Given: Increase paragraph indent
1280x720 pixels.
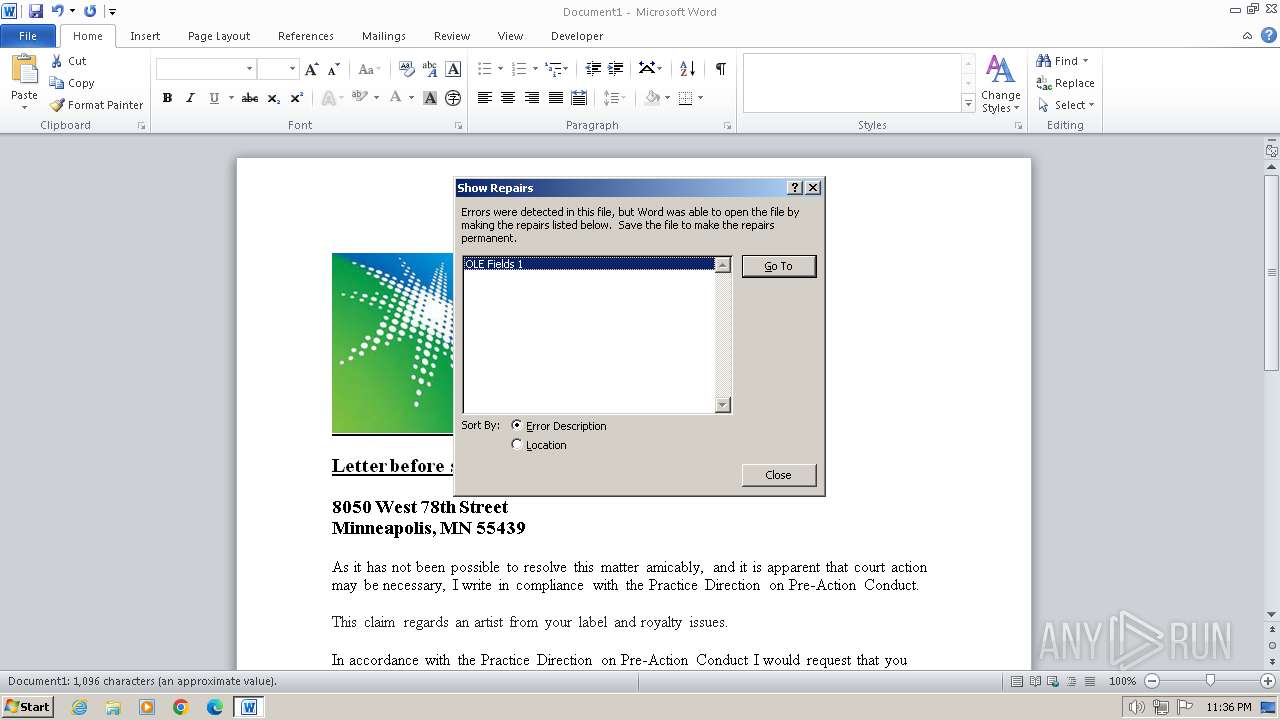Looking at the screenshot, I should pyautogui.click(x=616, y=69).
